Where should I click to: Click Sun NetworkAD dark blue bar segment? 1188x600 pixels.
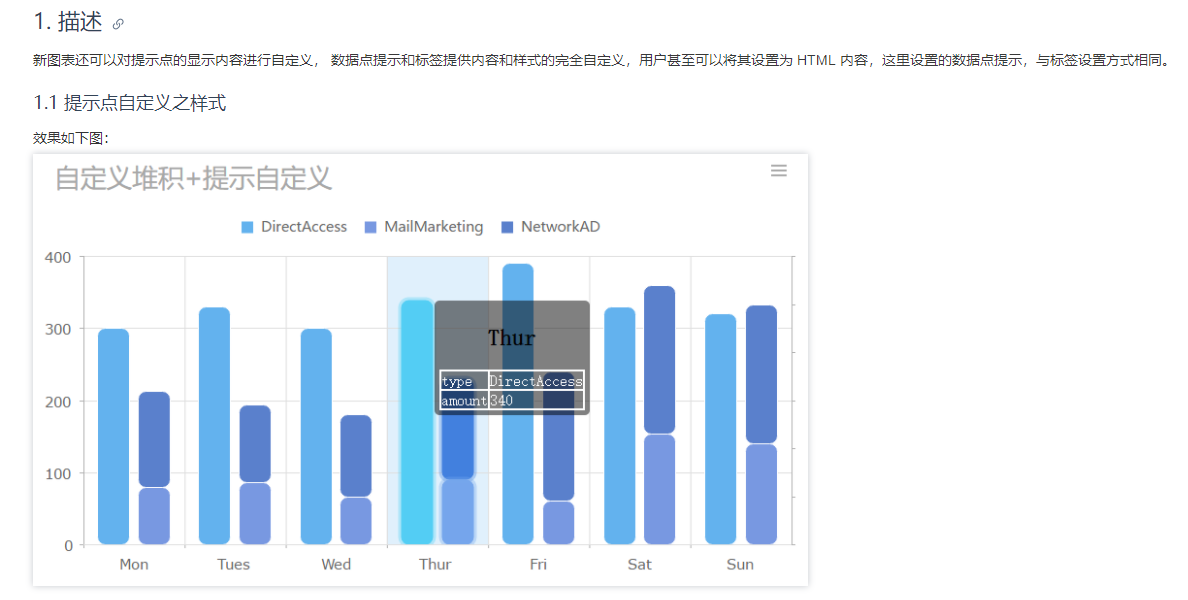[x=761, y=374]
